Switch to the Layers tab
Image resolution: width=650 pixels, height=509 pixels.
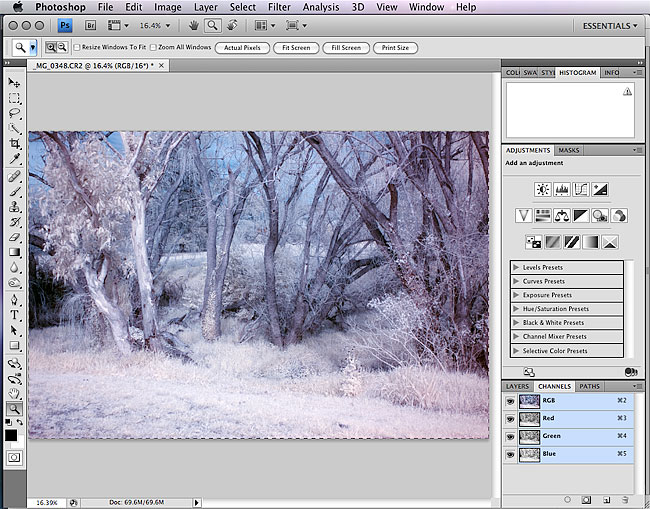[x=517, y=386]
